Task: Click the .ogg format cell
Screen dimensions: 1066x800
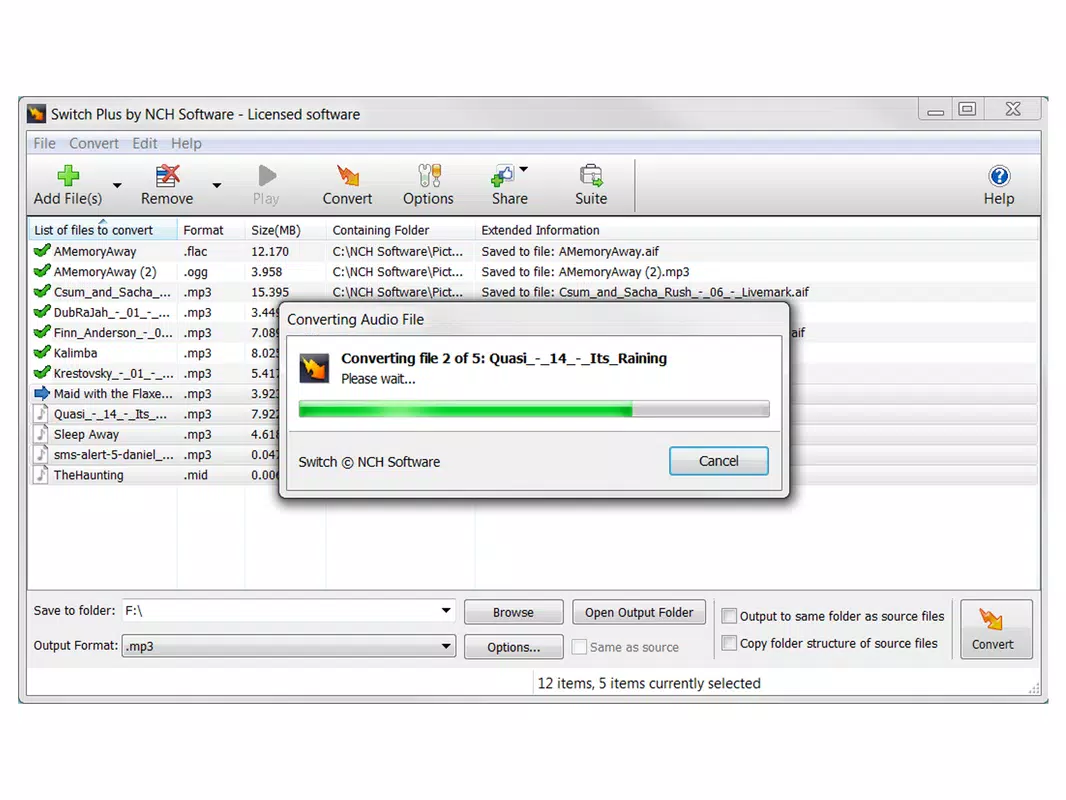Action: (196, 272)
